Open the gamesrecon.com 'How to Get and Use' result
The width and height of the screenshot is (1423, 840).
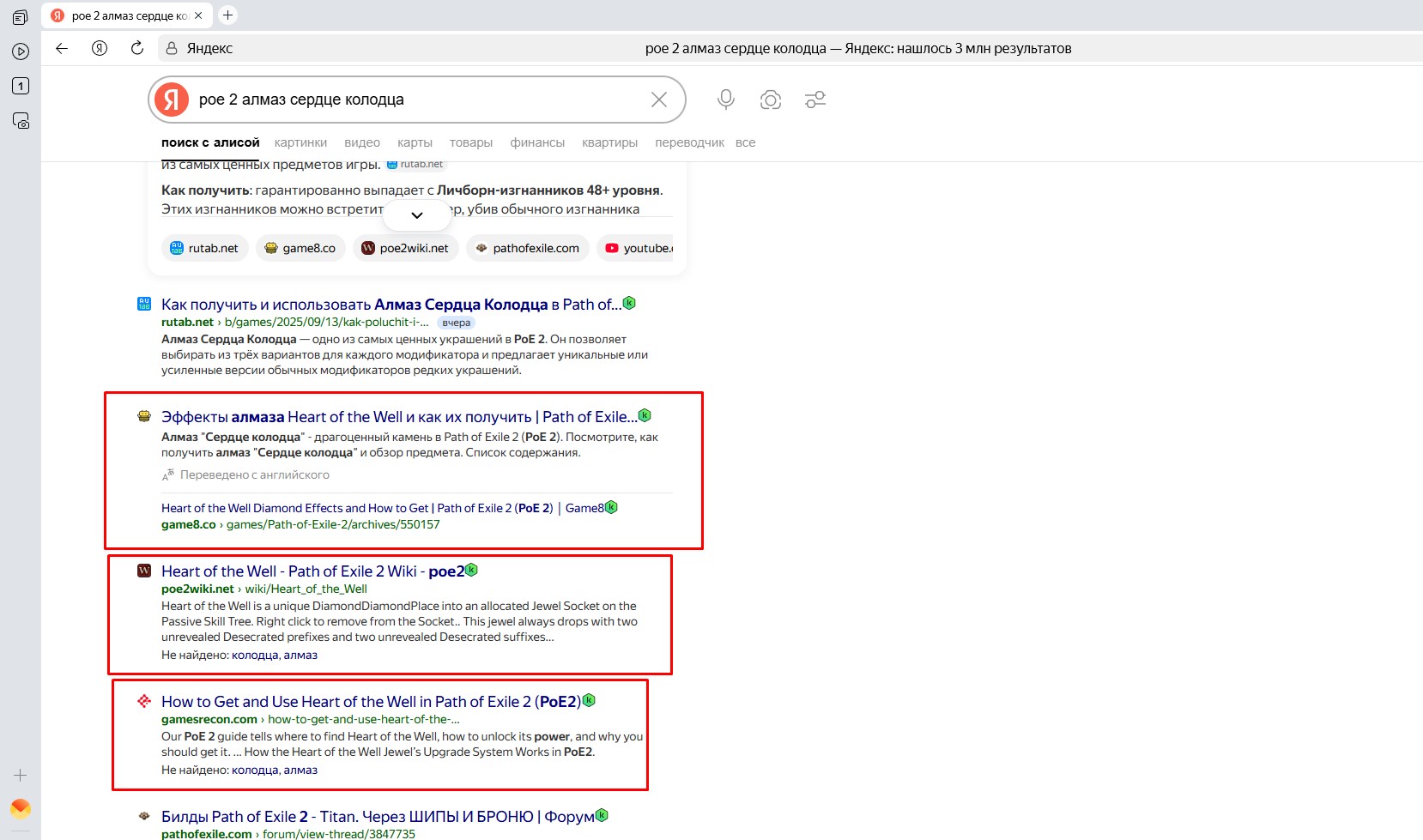(x=371, y=702)
